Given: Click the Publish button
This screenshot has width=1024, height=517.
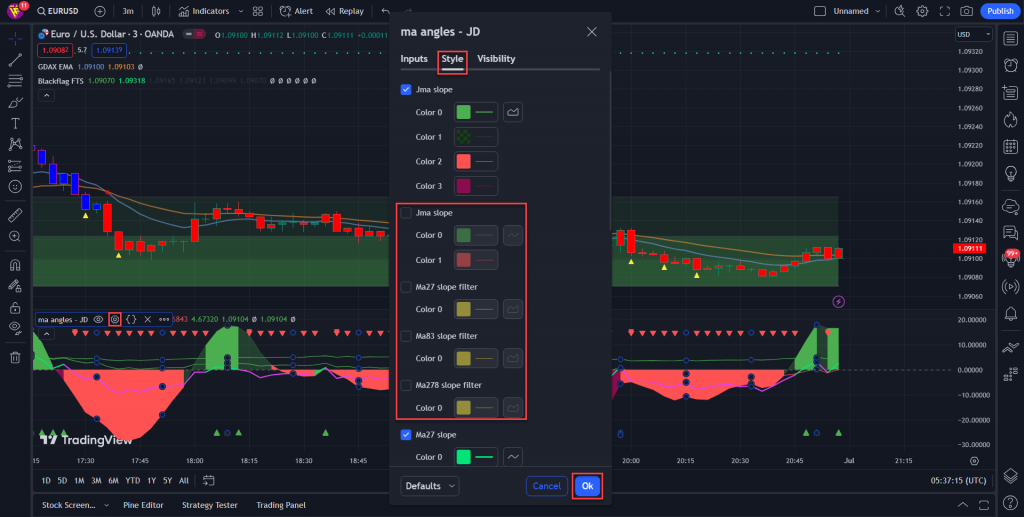Looking at the screenshot, I should [1000, 11].
